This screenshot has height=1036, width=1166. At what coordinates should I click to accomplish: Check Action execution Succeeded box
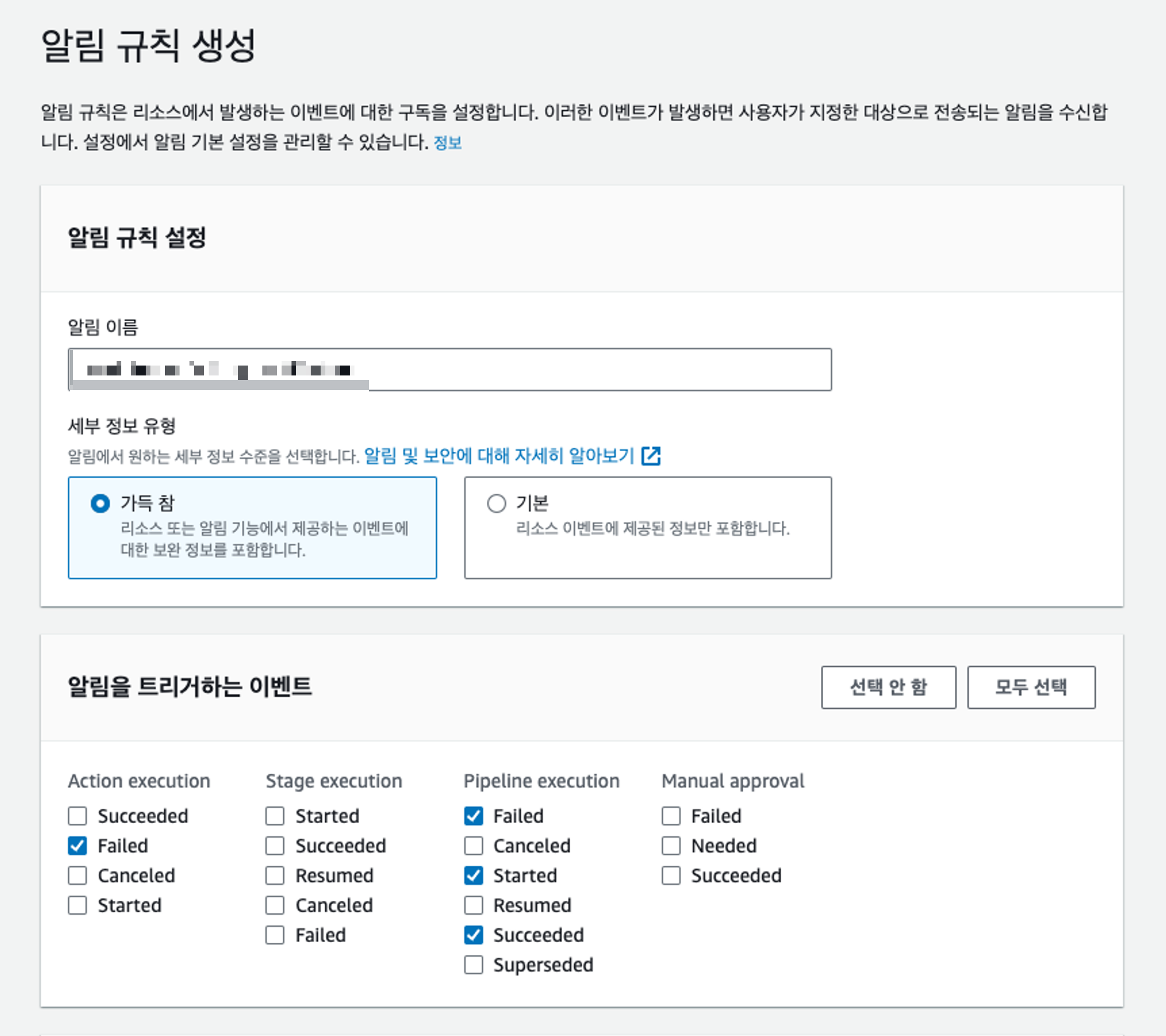click(x=78, y=816)
